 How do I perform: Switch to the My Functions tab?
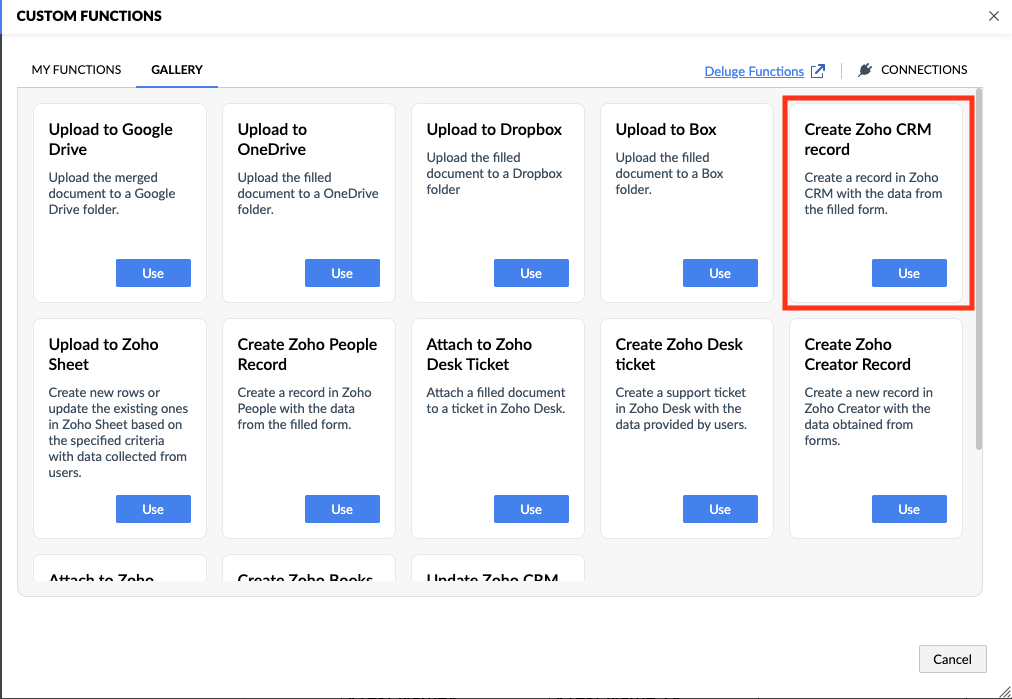point(77,70)
